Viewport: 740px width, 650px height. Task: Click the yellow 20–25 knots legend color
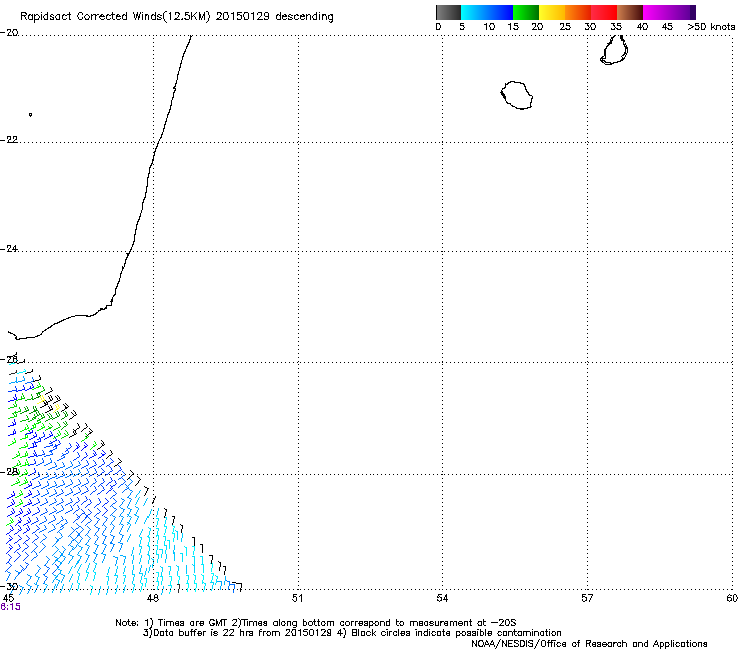(x=552, y=12)
